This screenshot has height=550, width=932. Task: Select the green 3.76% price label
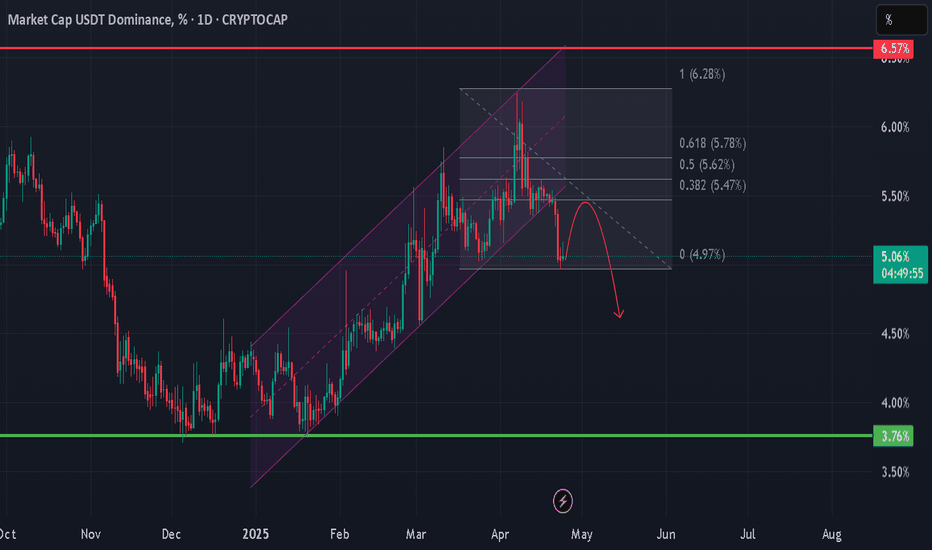[893, 436]
